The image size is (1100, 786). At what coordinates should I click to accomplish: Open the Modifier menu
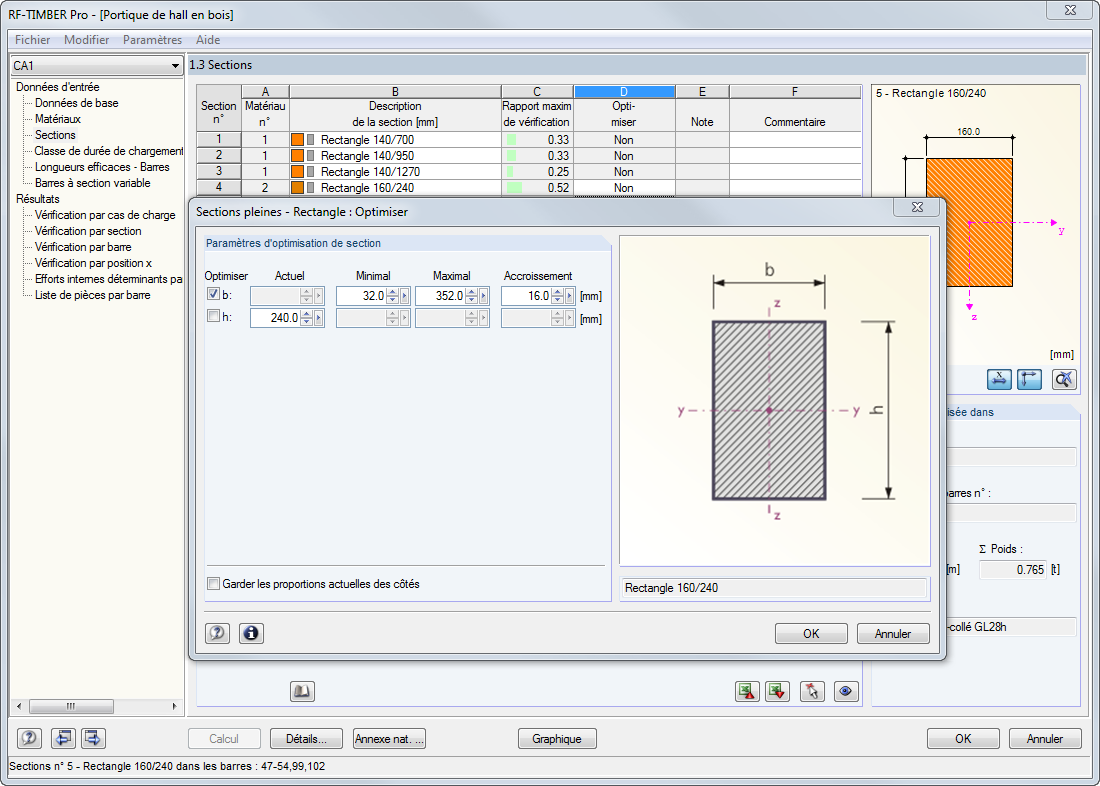tap(86, 40)
